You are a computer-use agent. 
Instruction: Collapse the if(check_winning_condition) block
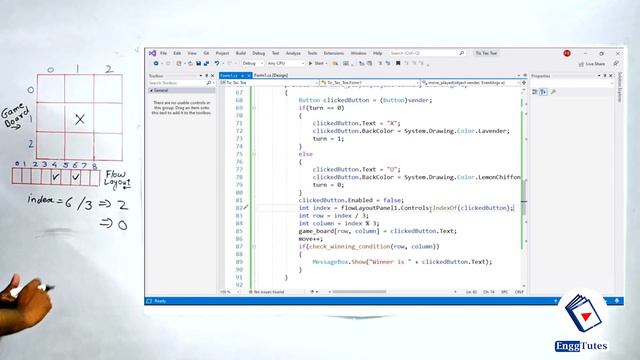coord(254,247)
